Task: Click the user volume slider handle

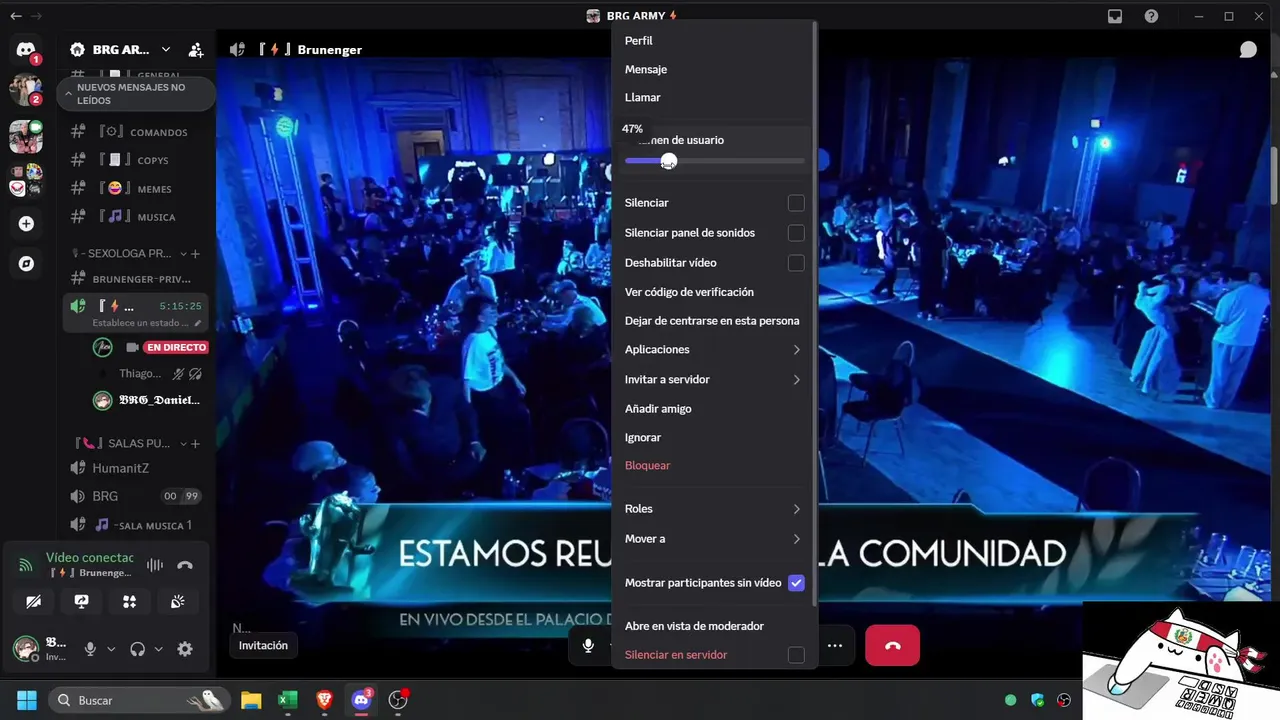Action: tap(669, 161)
